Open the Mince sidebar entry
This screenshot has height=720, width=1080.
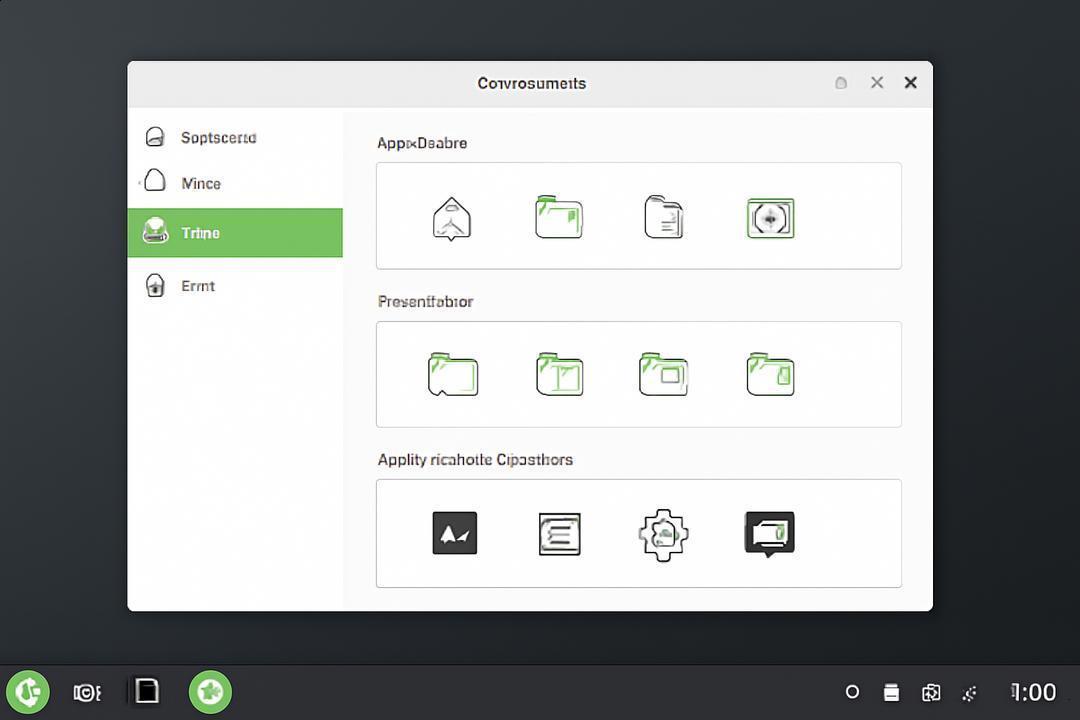(x=235, y=183)
